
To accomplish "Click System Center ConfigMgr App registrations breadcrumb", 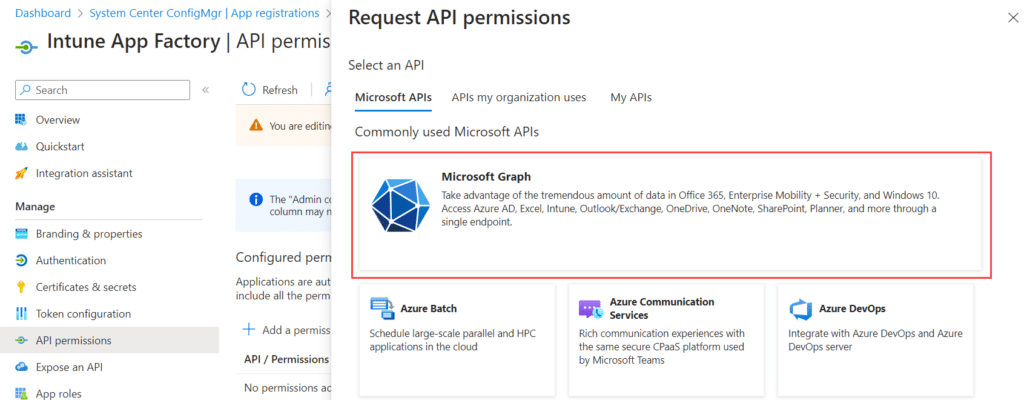I will 204,13.
